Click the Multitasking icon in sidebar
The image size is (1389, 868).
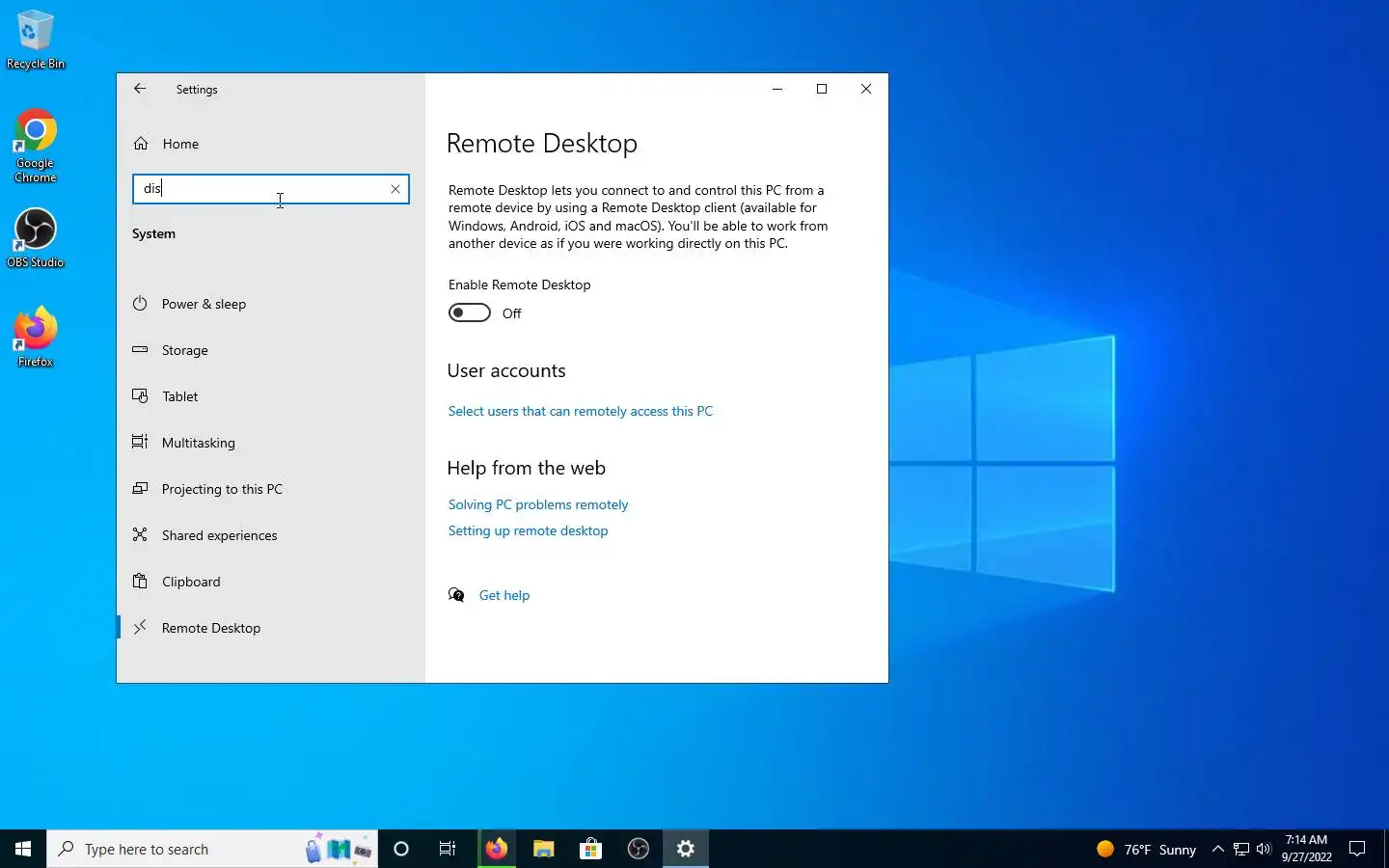pos(140,442)
